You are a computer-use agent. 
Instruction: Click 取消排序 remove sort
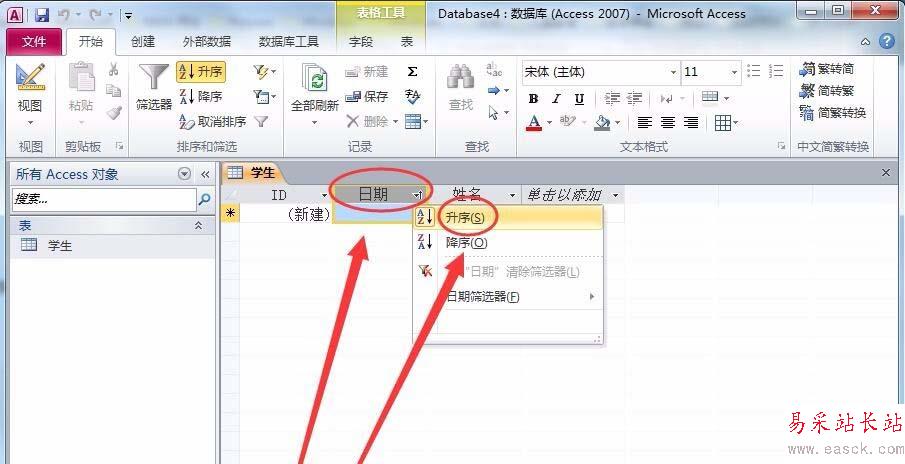[213, 121]
